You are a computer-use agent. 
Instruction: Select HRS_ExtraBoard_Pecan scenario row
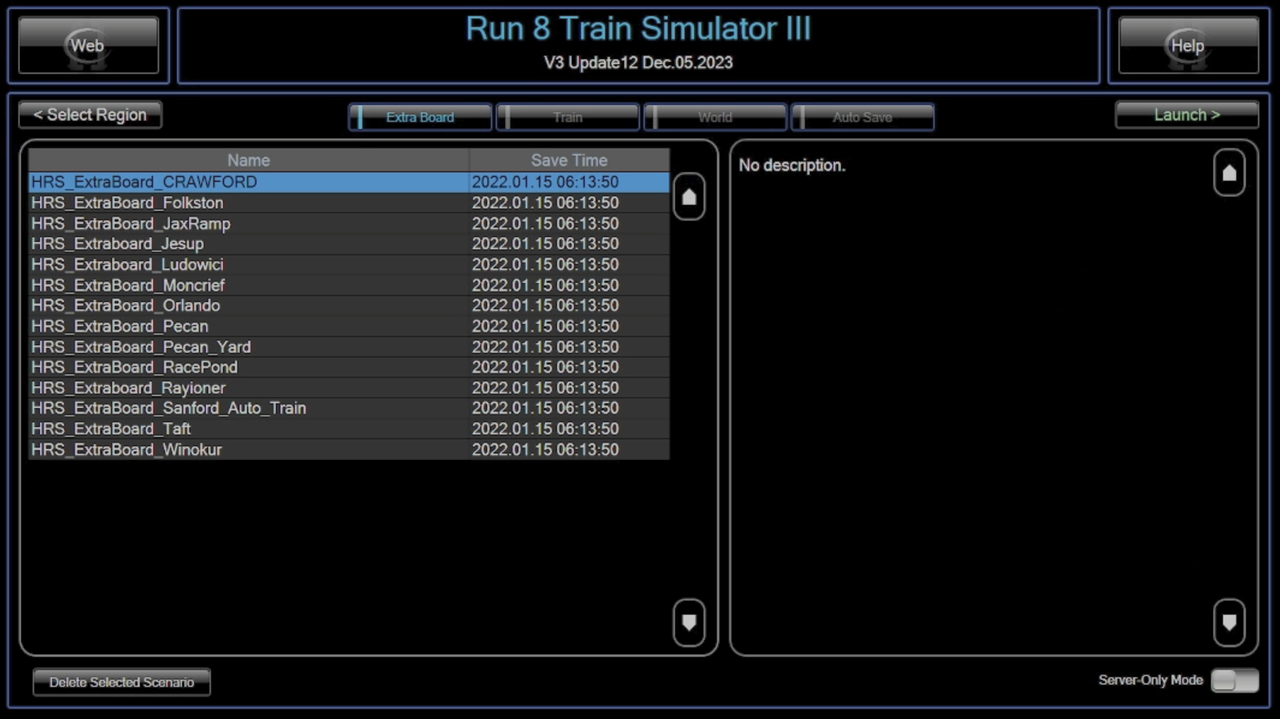349,326
